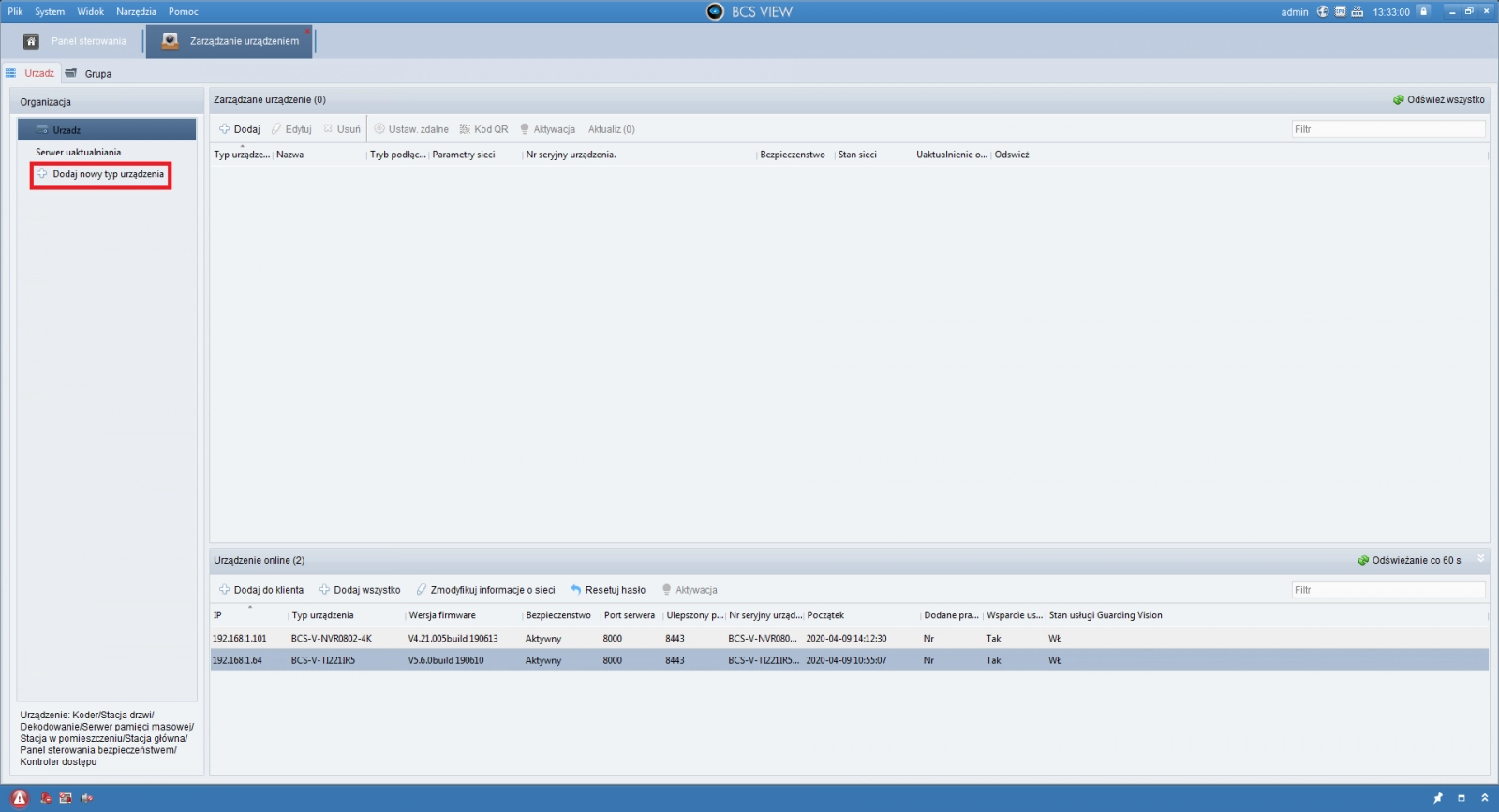The image size is (1499, 812).
Task: Click Resetuj hasło button
Action: coord(608,590)
